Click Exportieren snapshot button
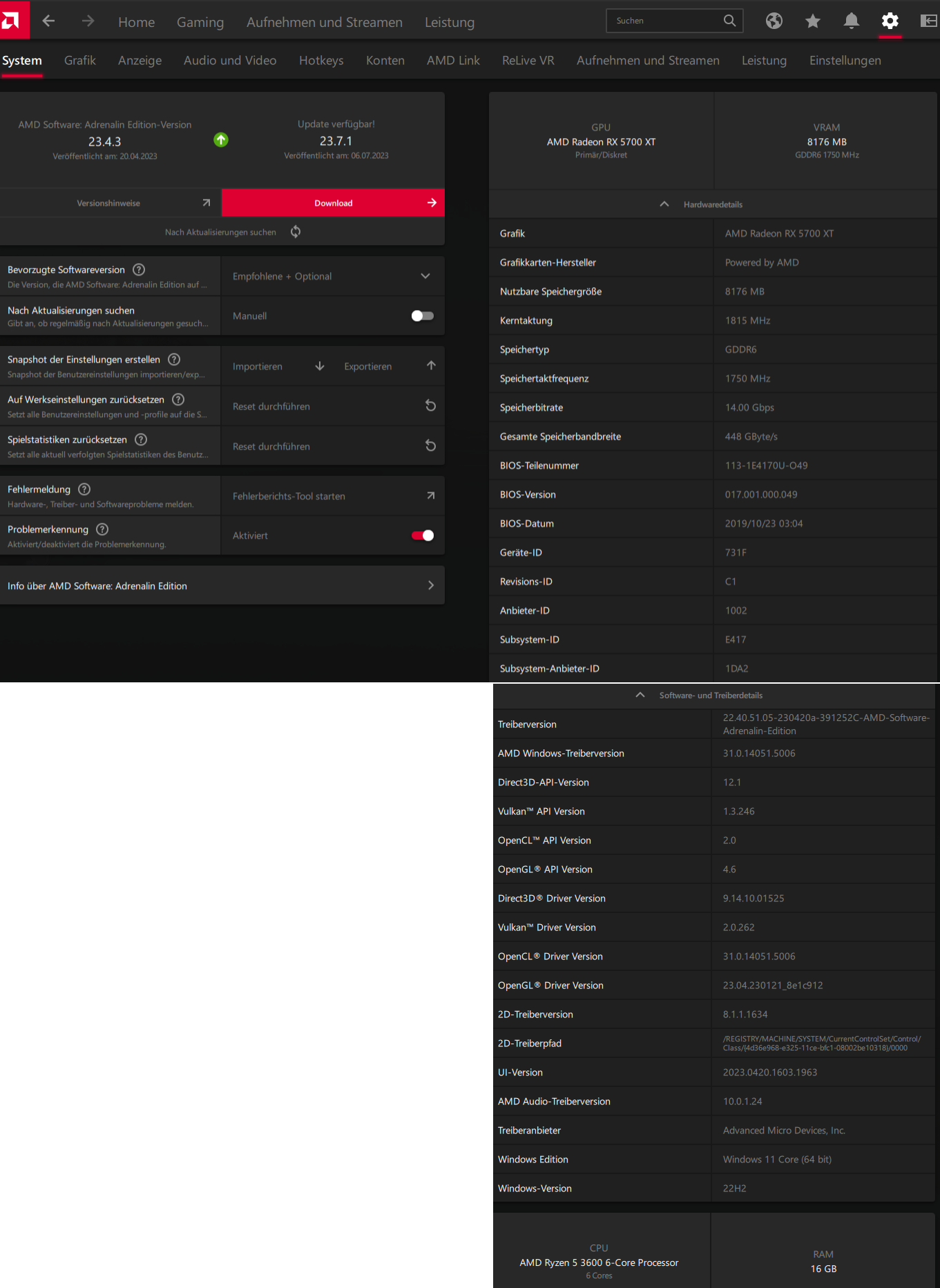This screenshot has width=940, height=1288. [x=390, y=366]
